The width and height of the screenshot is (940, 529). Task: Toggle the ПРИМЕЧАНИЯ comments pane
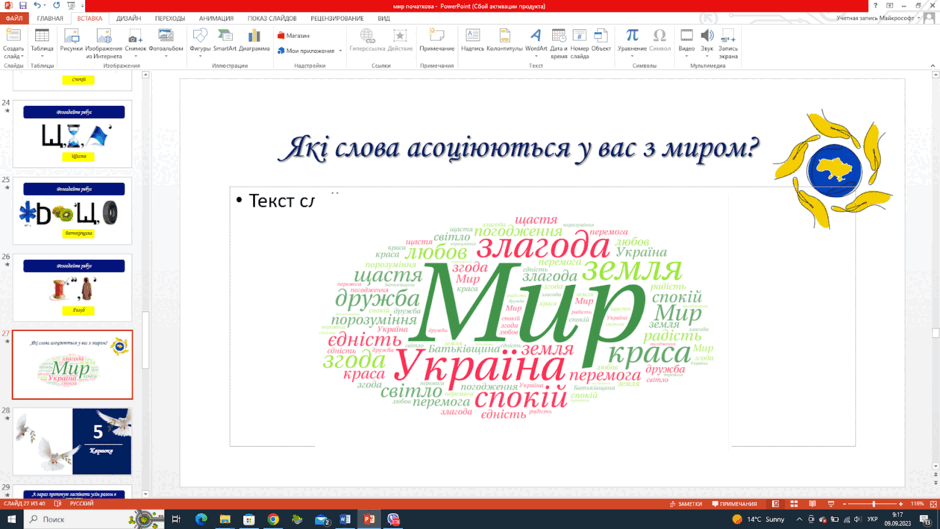point(734,504)
